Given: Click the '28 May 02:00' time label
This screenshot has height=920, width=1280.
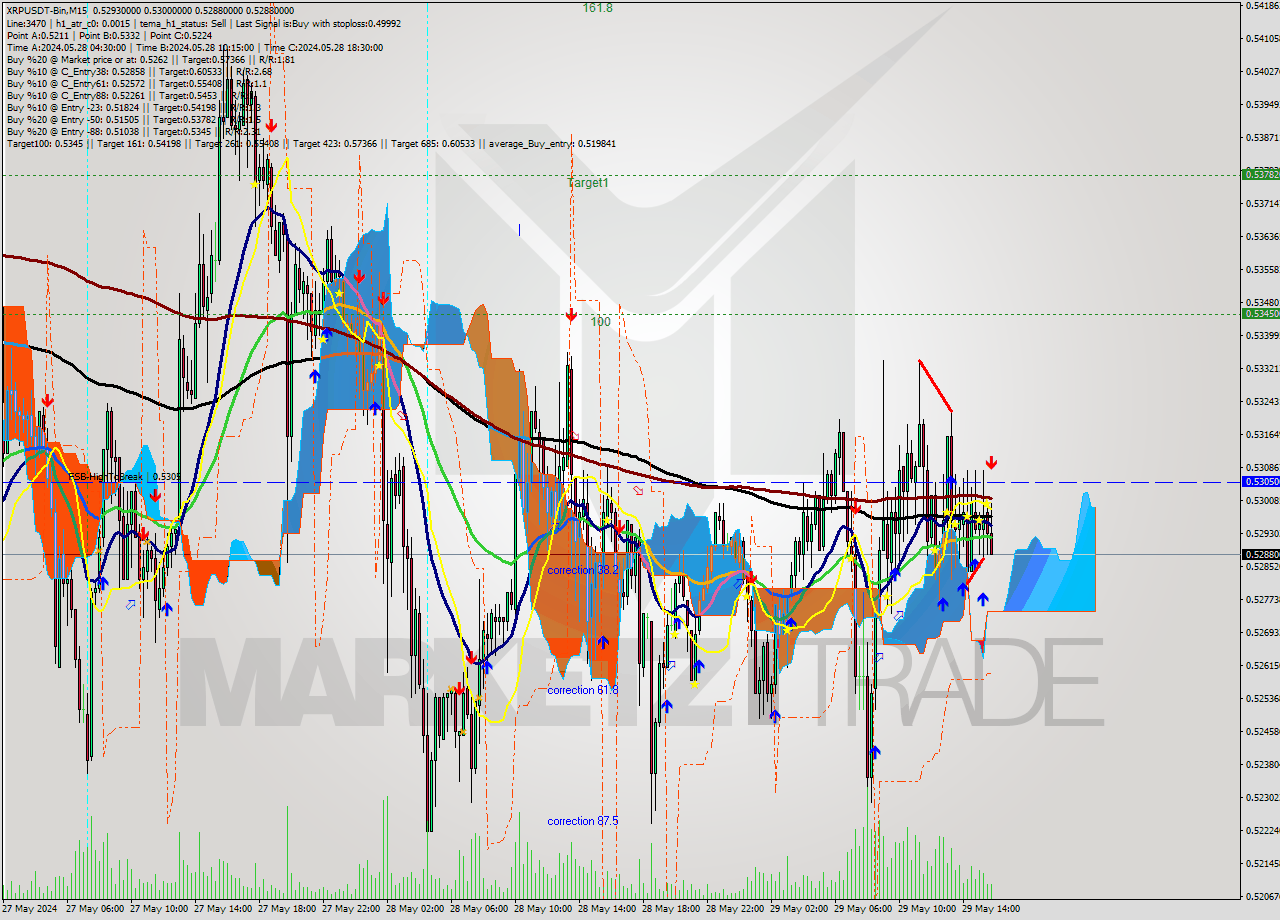Looking at the screenshot, I should (x=415, y=909).
